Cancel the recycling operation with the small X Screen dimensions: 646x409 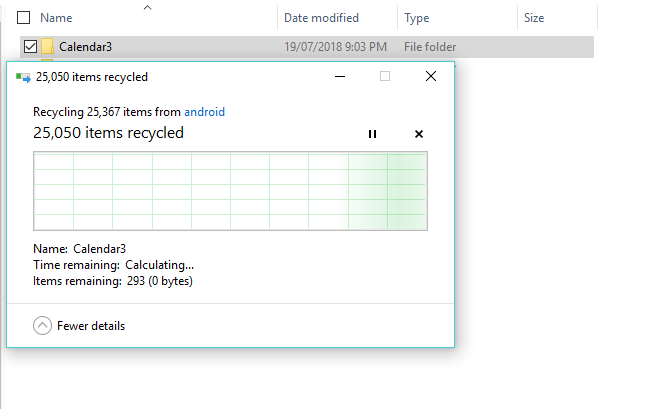(419, 134)
